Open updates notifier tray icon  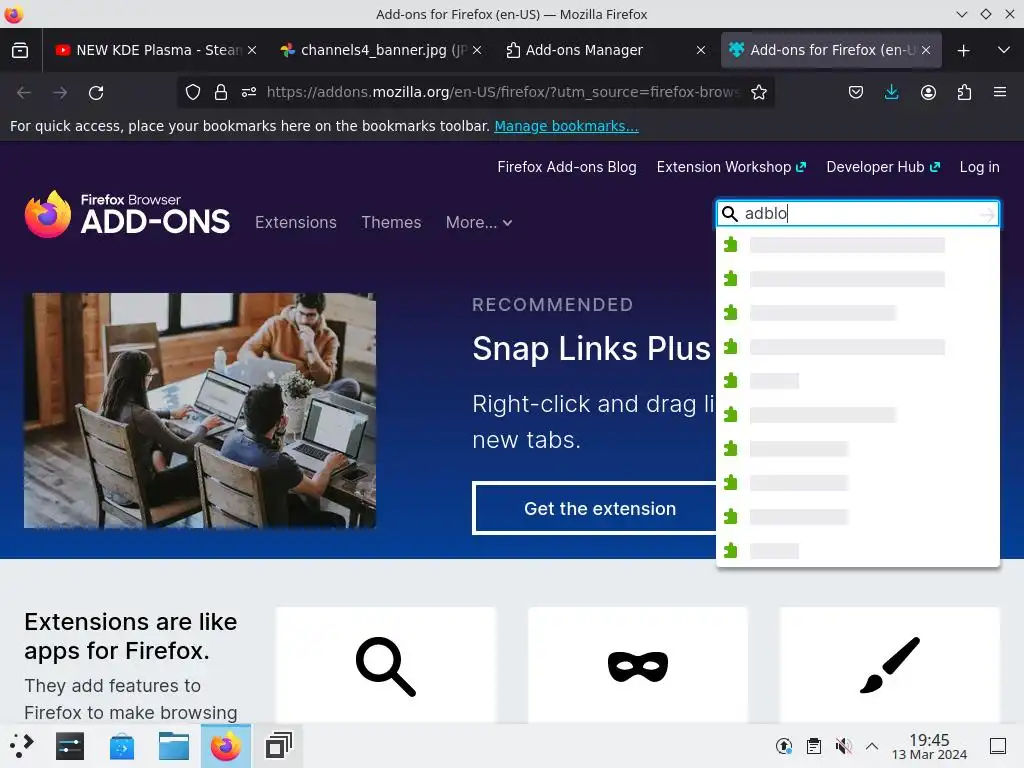click(x=784, y=746)
